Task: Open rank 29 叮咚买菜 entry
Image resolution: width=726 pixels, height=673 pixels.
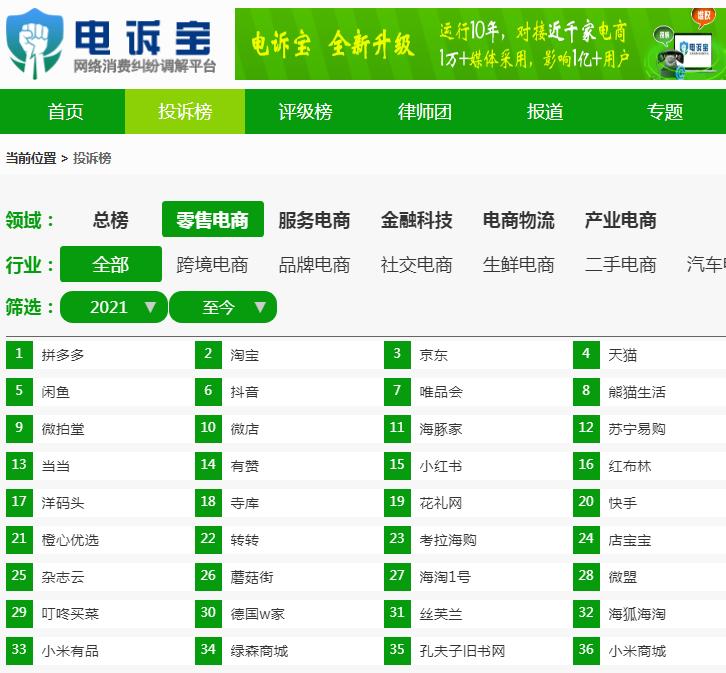Action: [70, 615]
